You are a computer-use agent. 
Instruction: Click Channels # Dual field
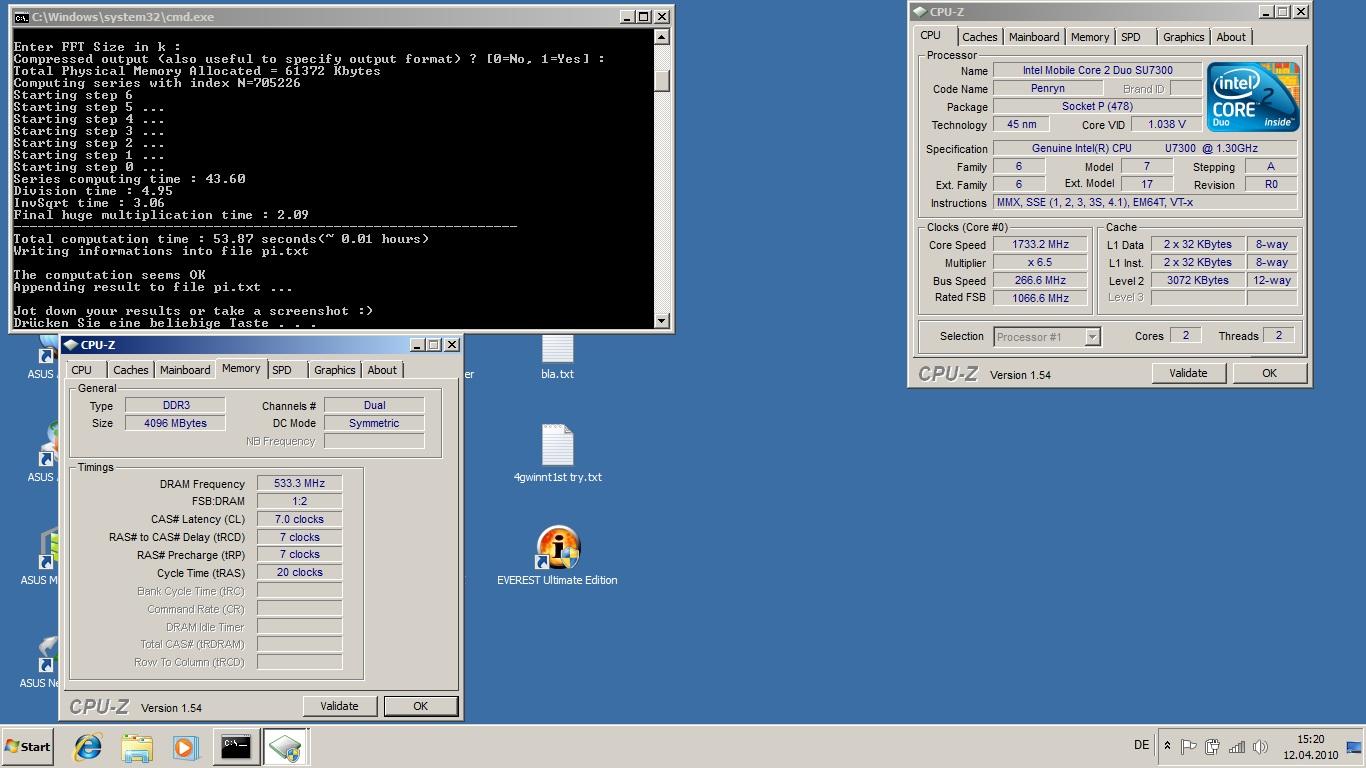pos(374,405)
